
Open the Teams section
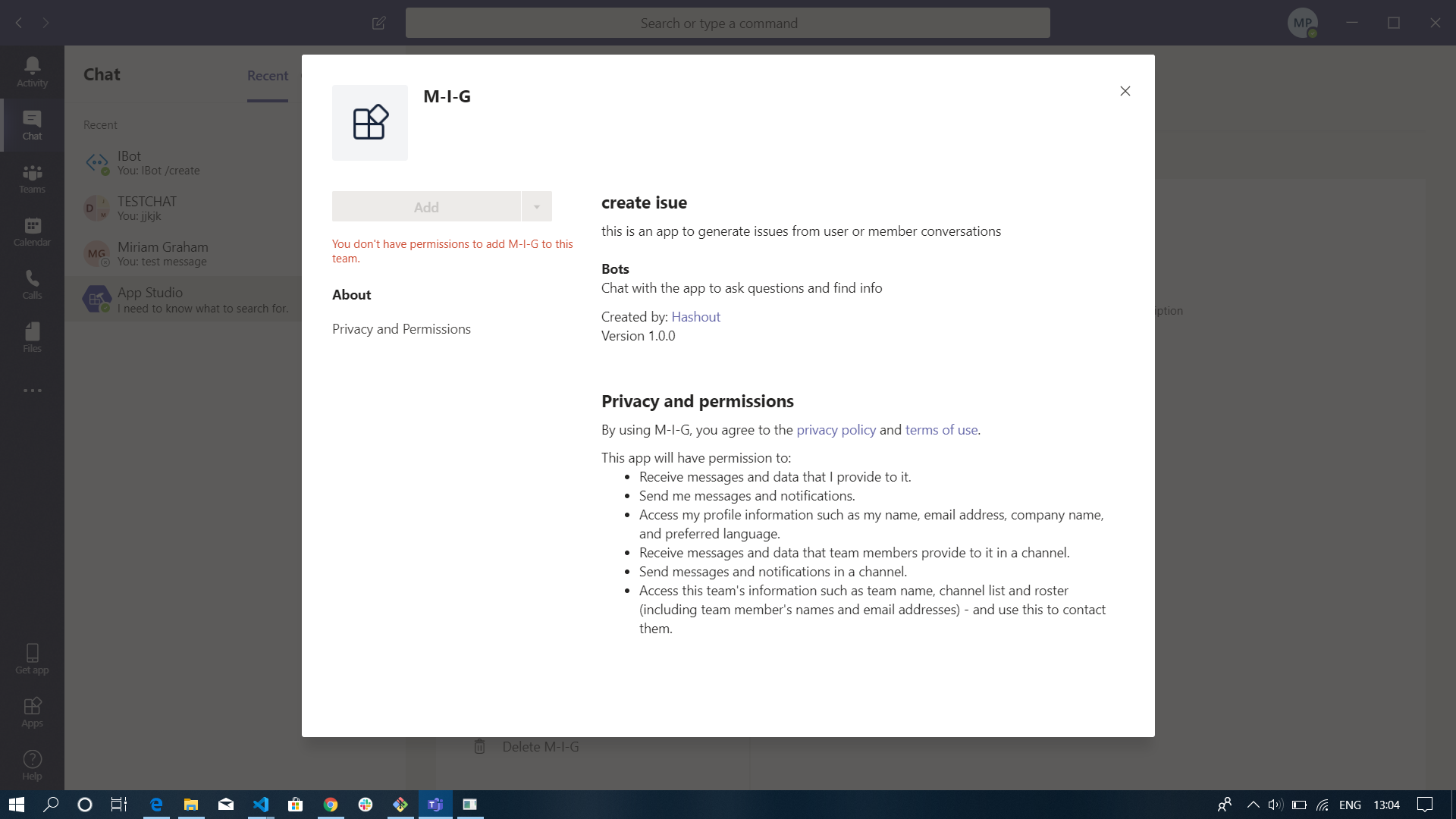(31, 179)
